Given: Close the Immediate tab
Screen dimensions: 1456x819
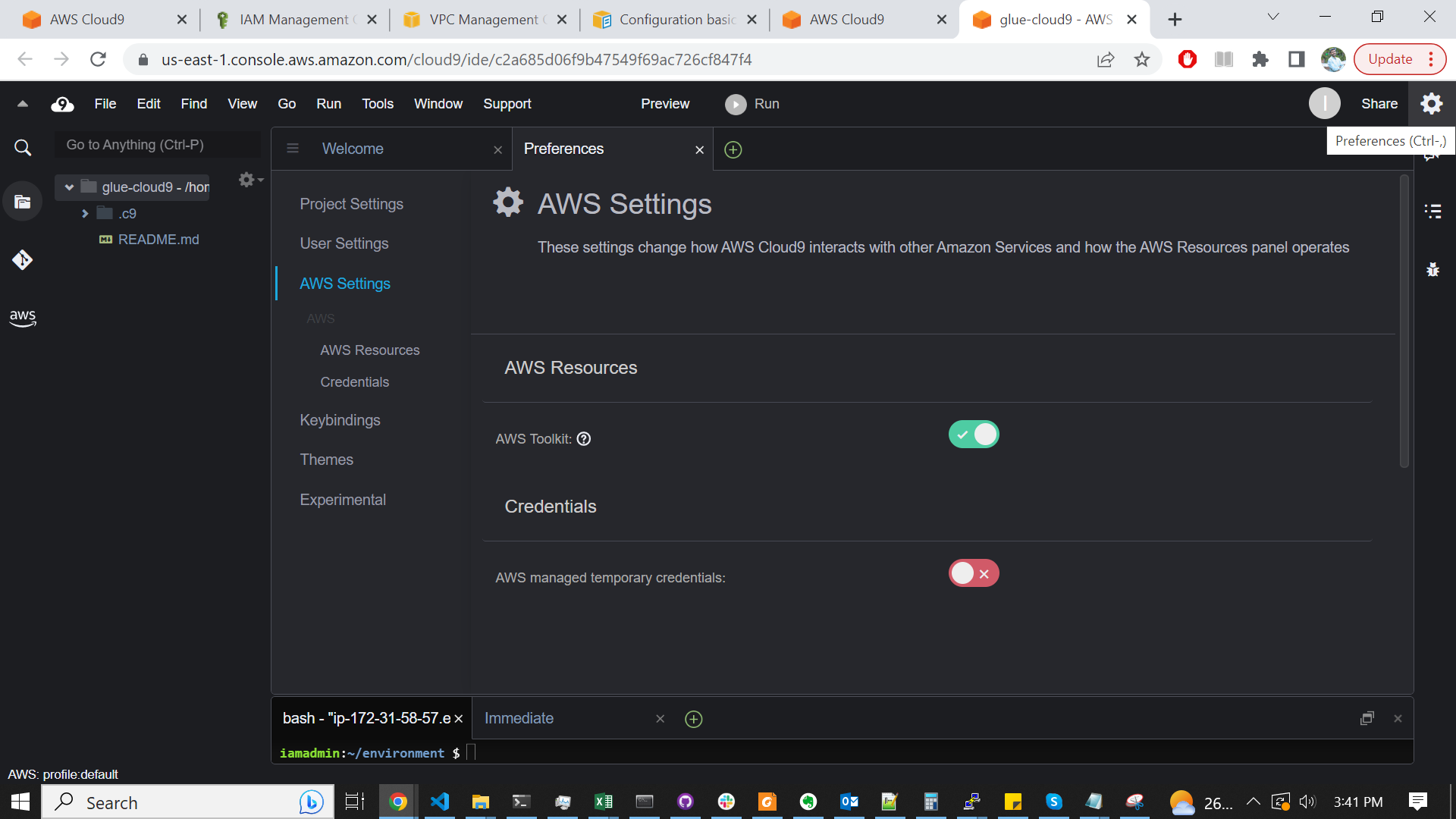Looking at the screenshot, I should [661, 719].
